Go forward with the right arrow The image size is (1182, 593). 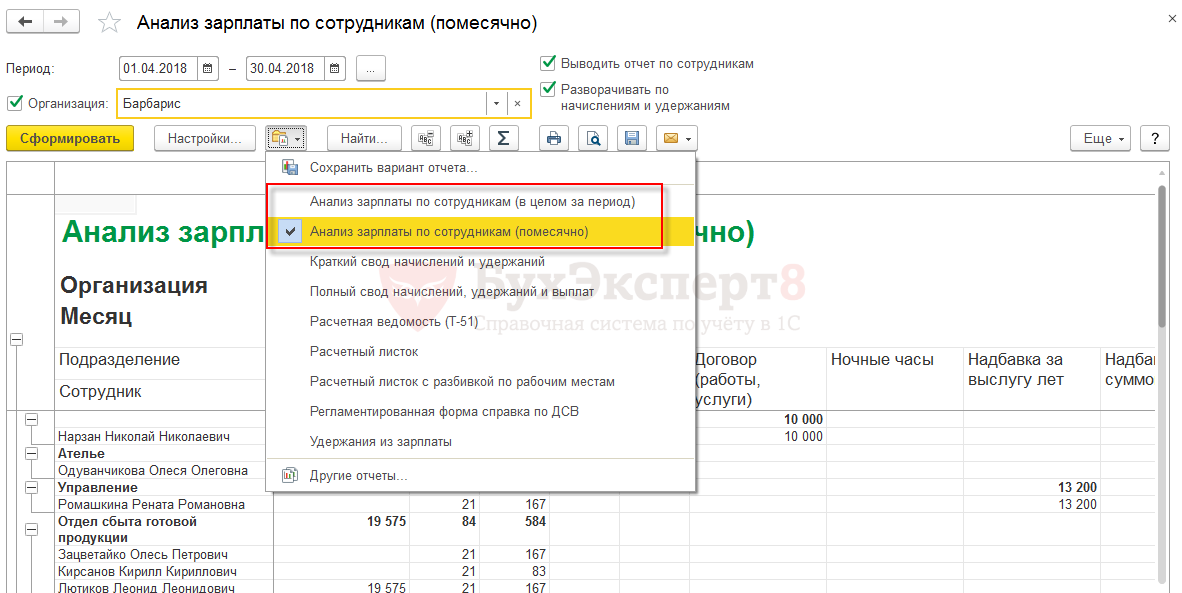(x=61, y=22)
